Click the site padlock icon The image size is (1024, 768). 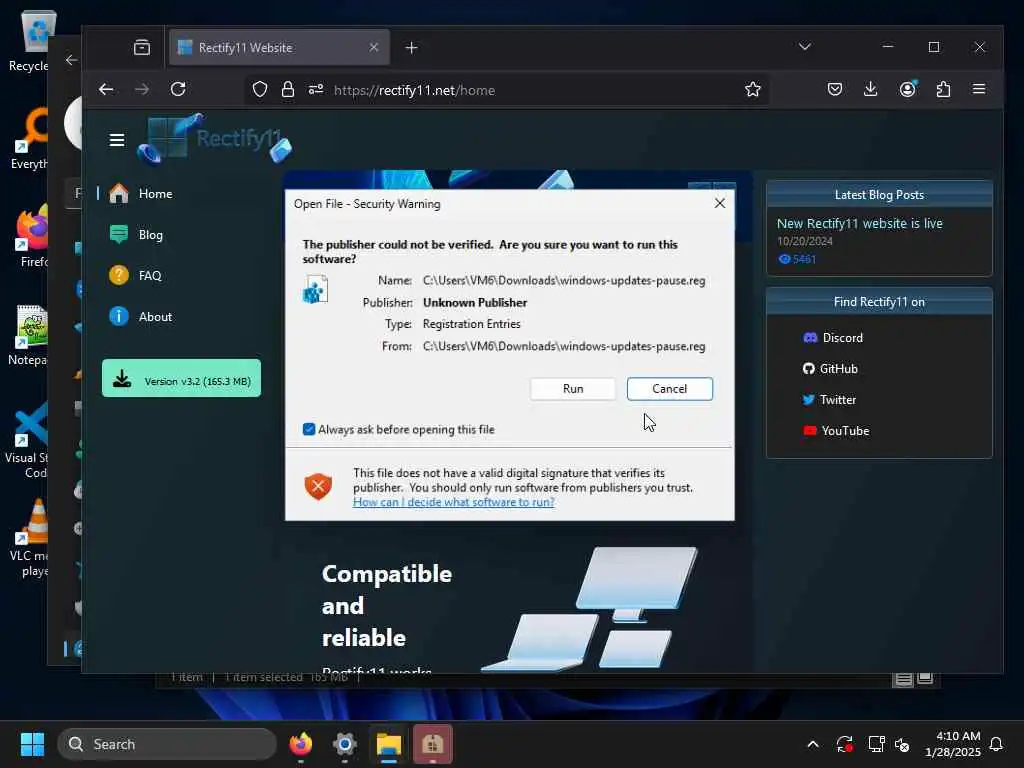point(287,89)
